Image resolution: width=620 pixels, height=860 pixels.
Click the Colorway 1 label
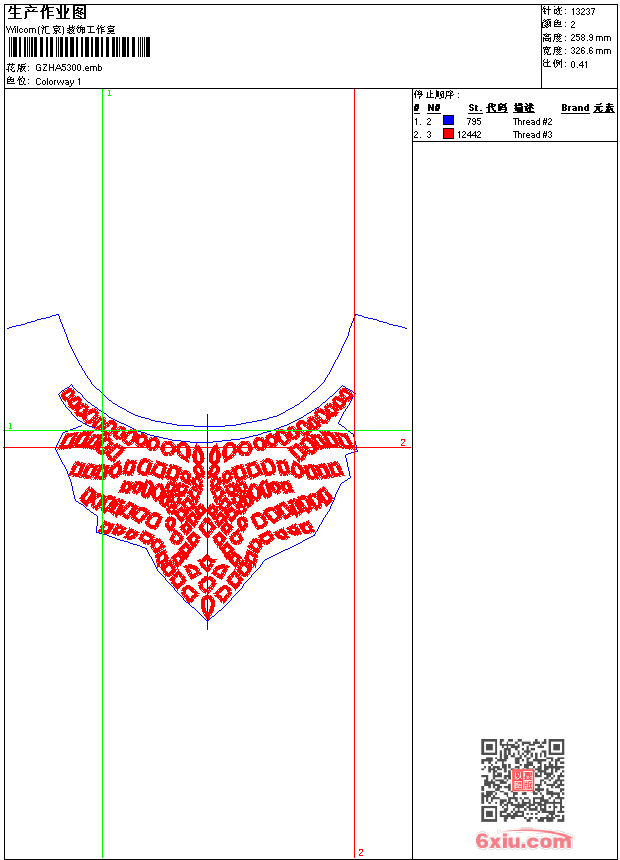click(x=58, y=81)
